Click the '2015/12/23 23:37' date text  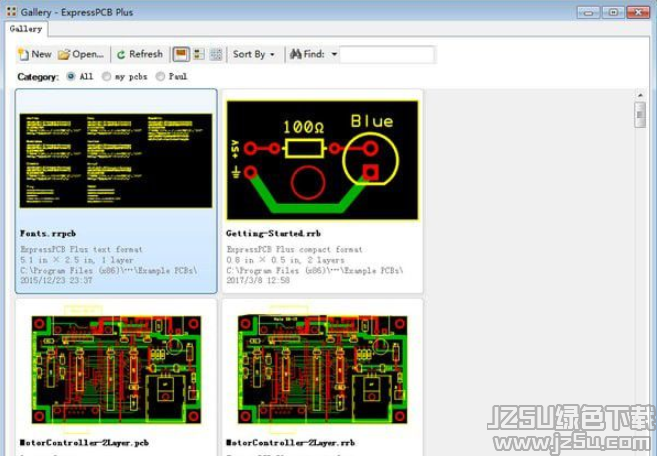tap(56, 280)
